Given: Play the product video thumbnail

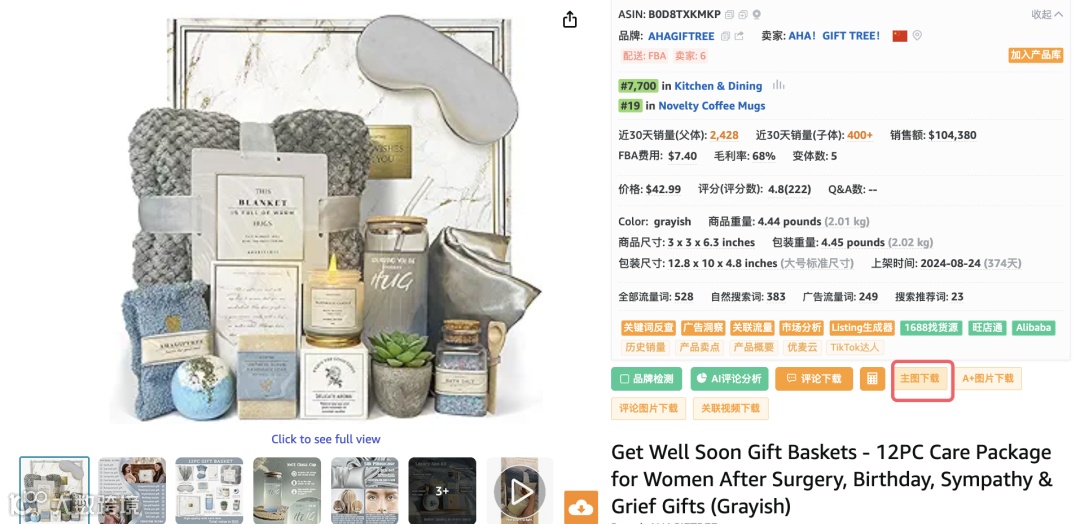Looking at the screenshot, I should click(x=520, y=490).
